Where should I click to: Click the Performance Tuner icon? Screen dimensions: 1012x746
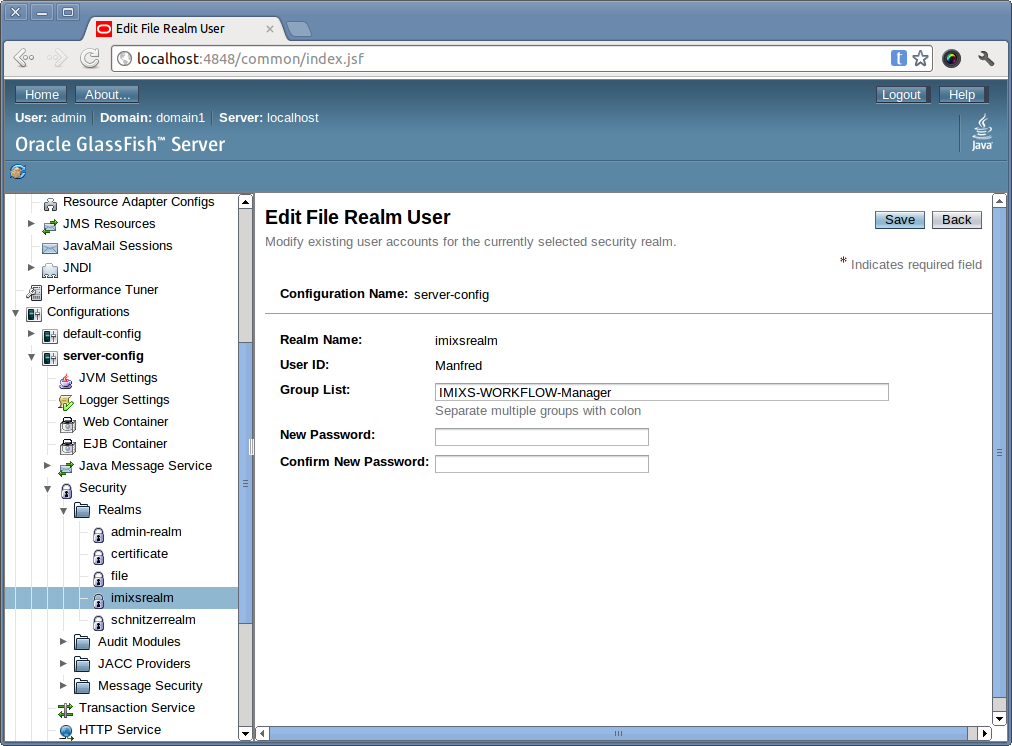coord(34,292)
